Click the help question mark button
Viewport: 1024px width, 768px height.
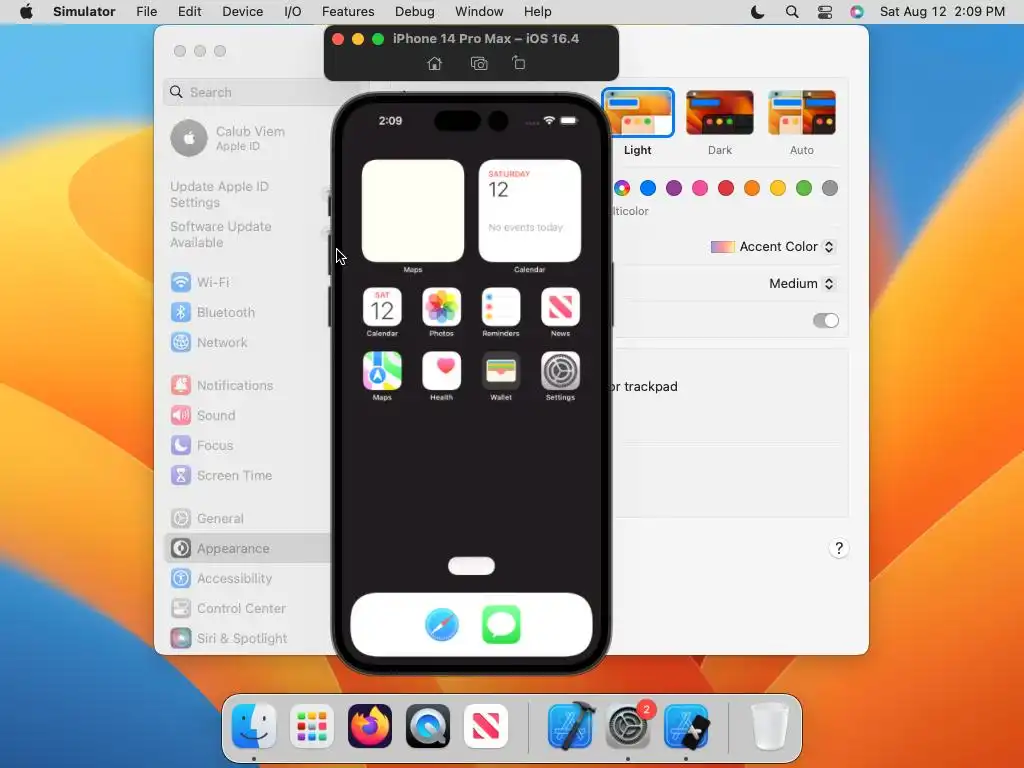pos(839,548)
